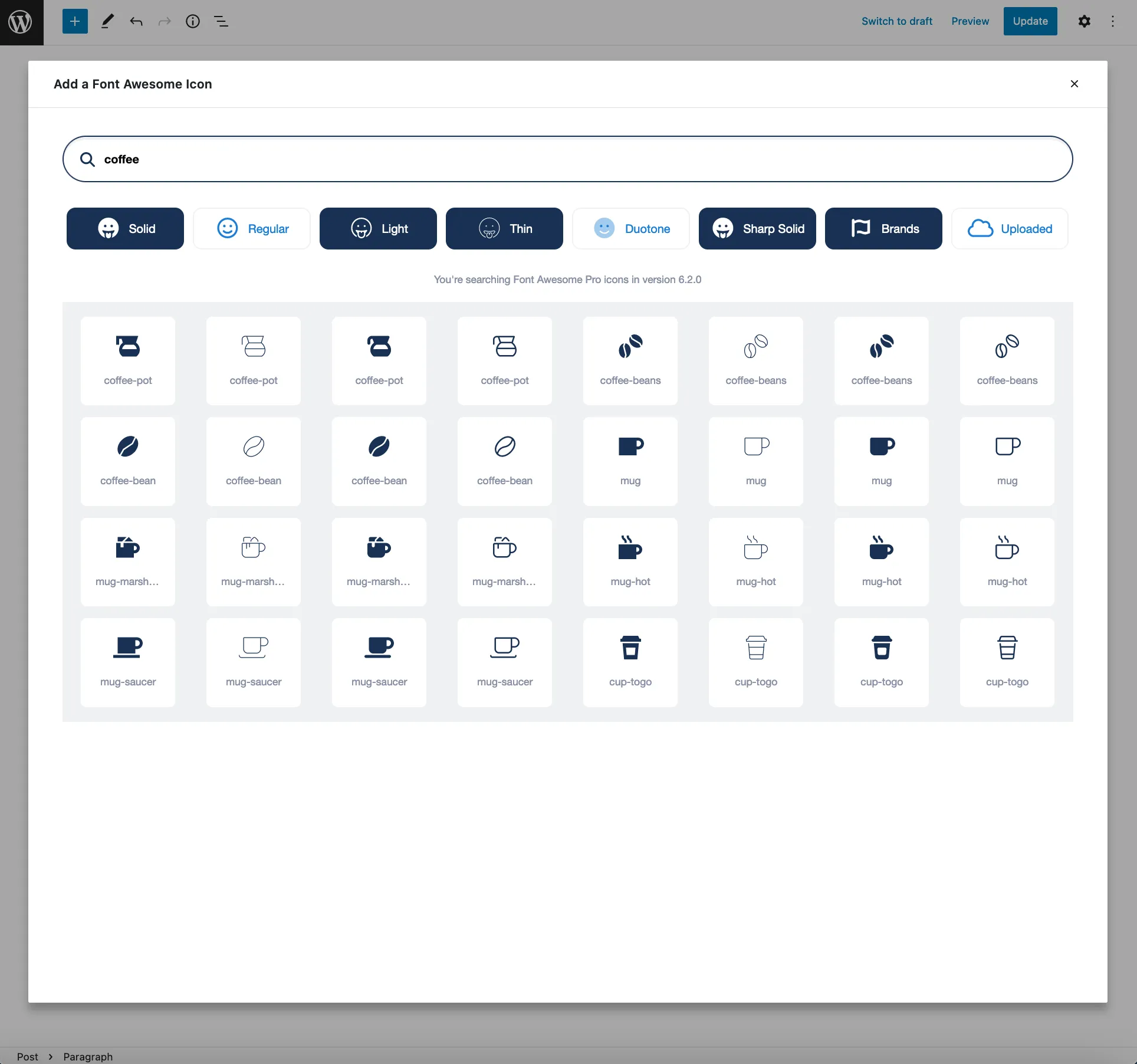Pick the sharp-cornered filled mug icon
This screenshot has height=1064, width=1137.
tap(630, 461)
